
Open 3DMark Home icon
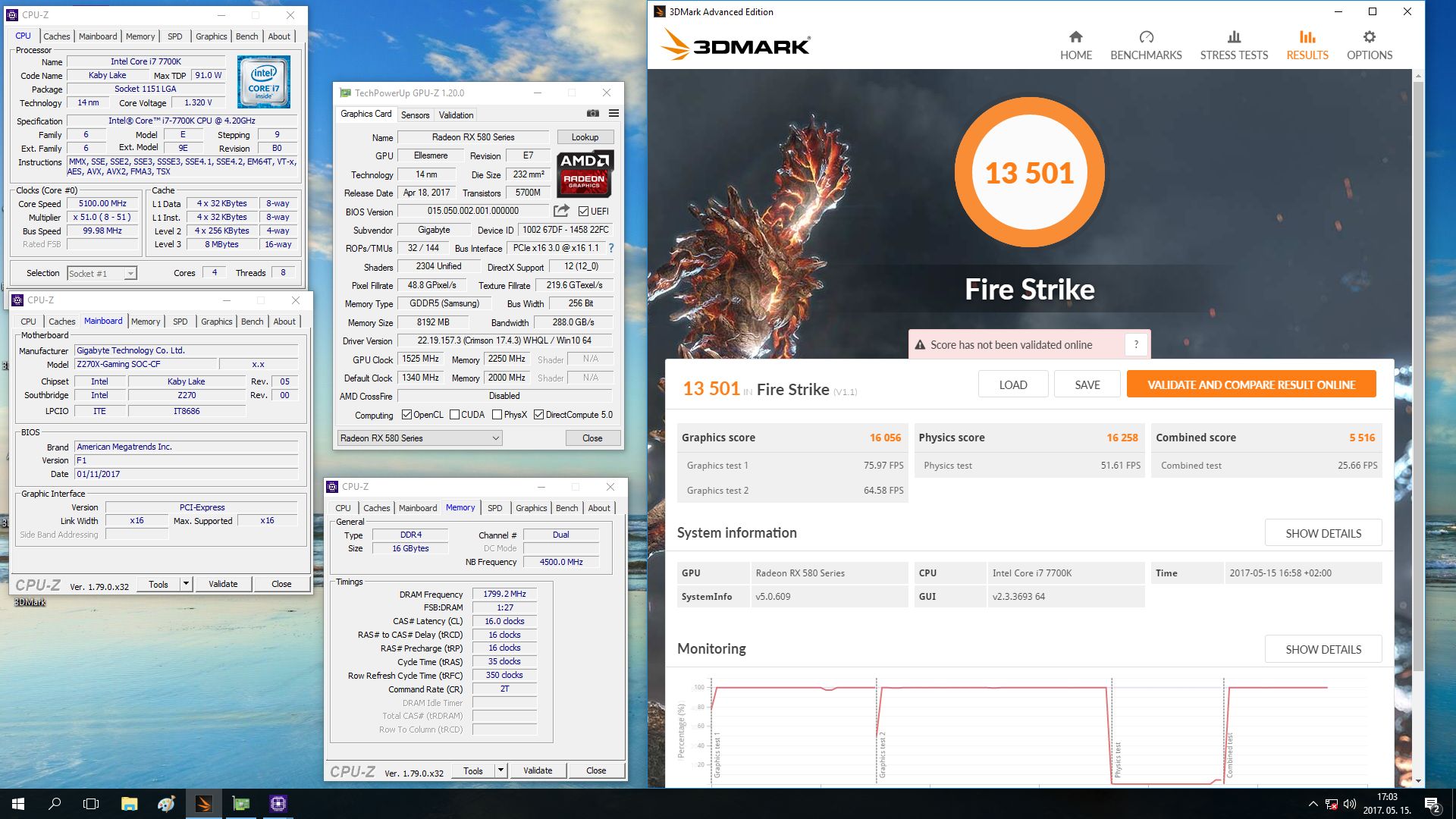click(1075, 37)
